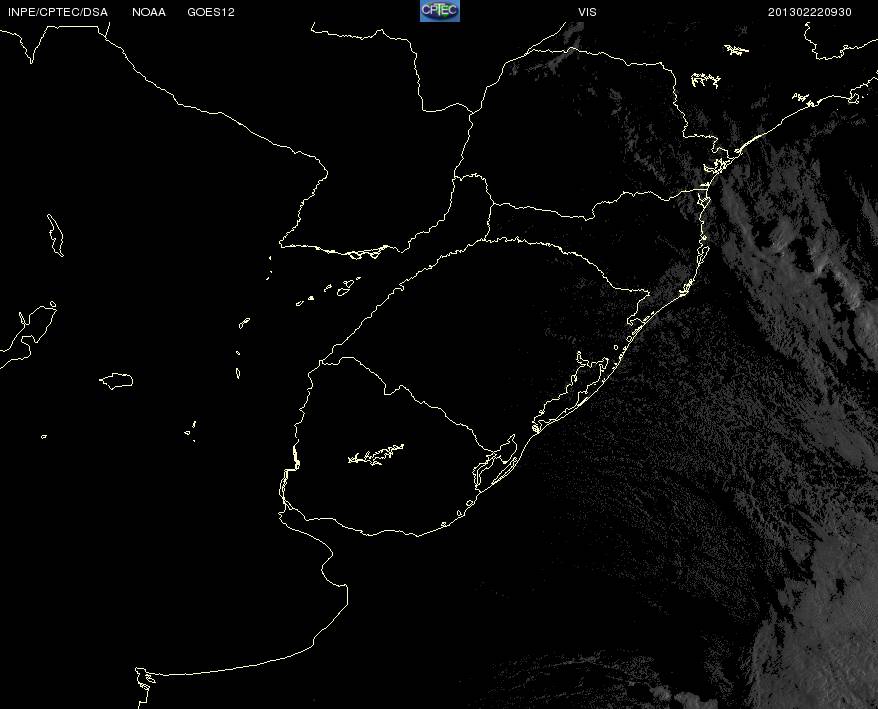Click the gray cloud band off the coast
This screenshot has width=878, height=709.
[x=795, y=235]
